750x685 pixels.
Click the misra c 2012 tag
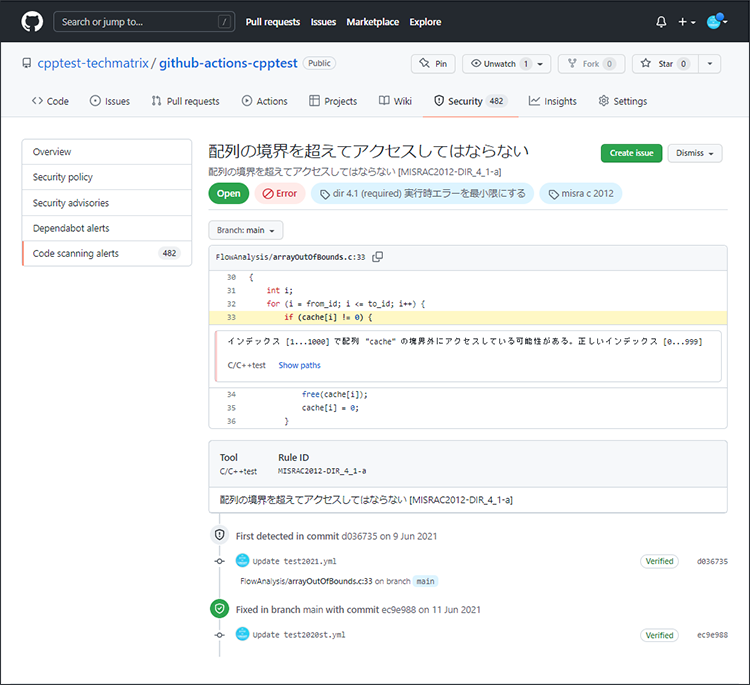pos(581,193)
